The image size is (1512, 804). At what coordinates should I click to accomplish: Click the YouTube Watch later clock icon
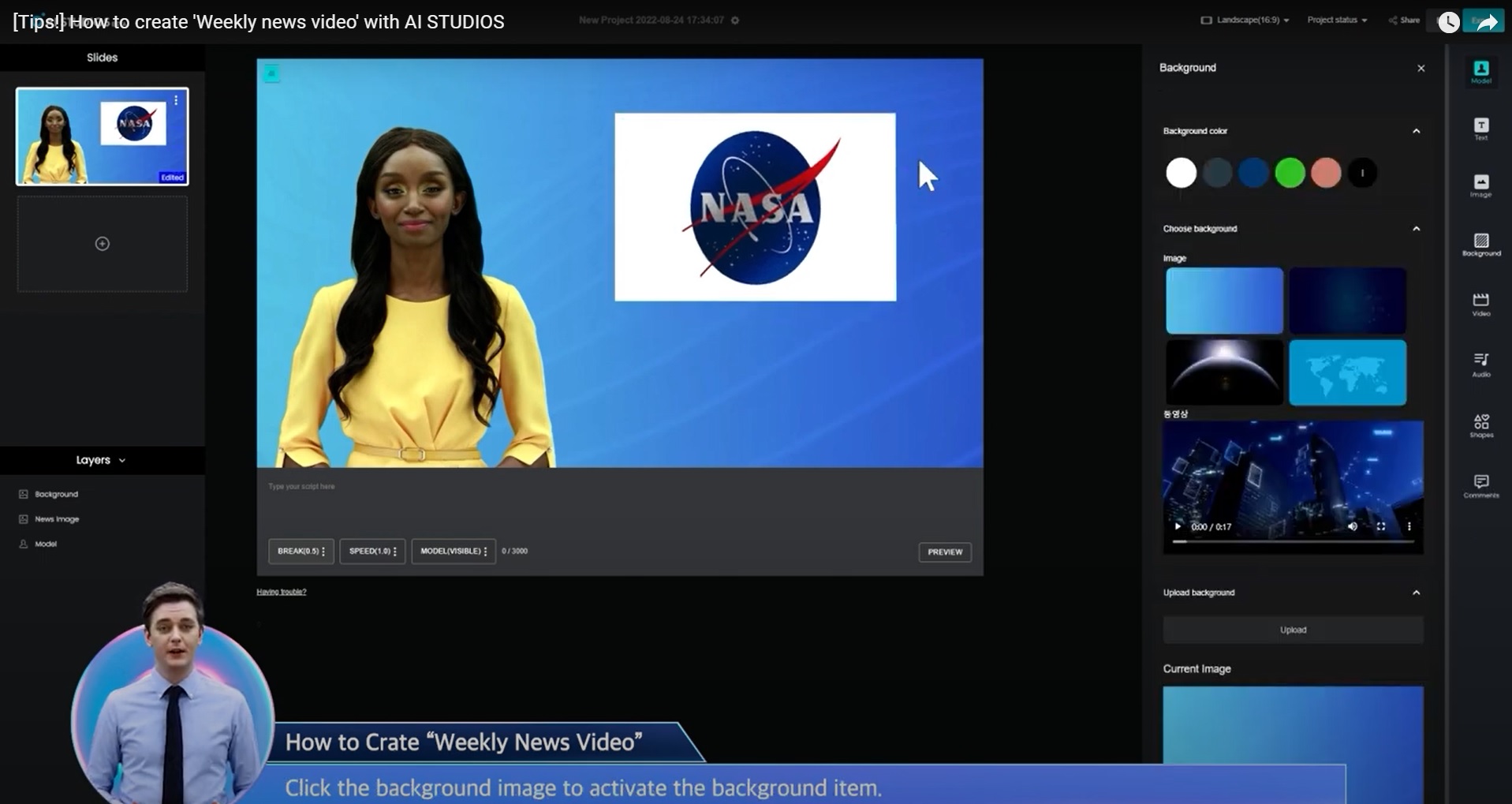pos(1449,22)
